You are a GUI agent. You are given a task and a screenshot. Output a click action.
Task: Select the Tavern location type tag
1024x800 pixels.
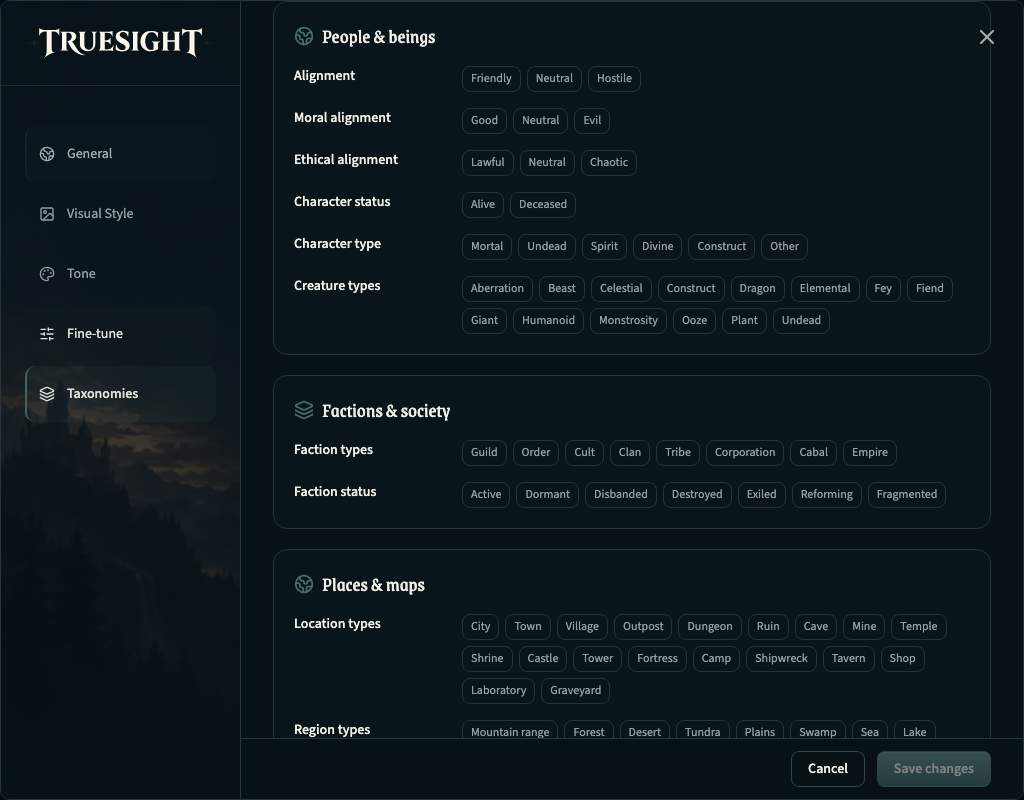point(848,658)
